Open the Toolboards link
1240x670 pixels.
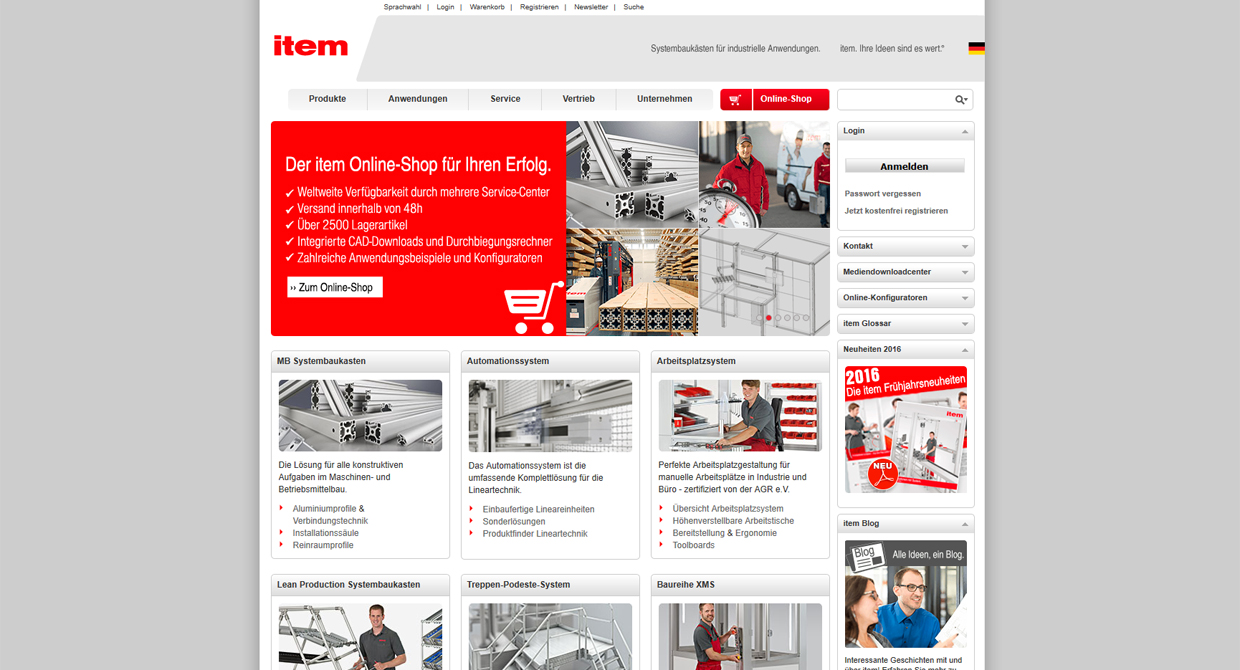(x=694, y=545)
